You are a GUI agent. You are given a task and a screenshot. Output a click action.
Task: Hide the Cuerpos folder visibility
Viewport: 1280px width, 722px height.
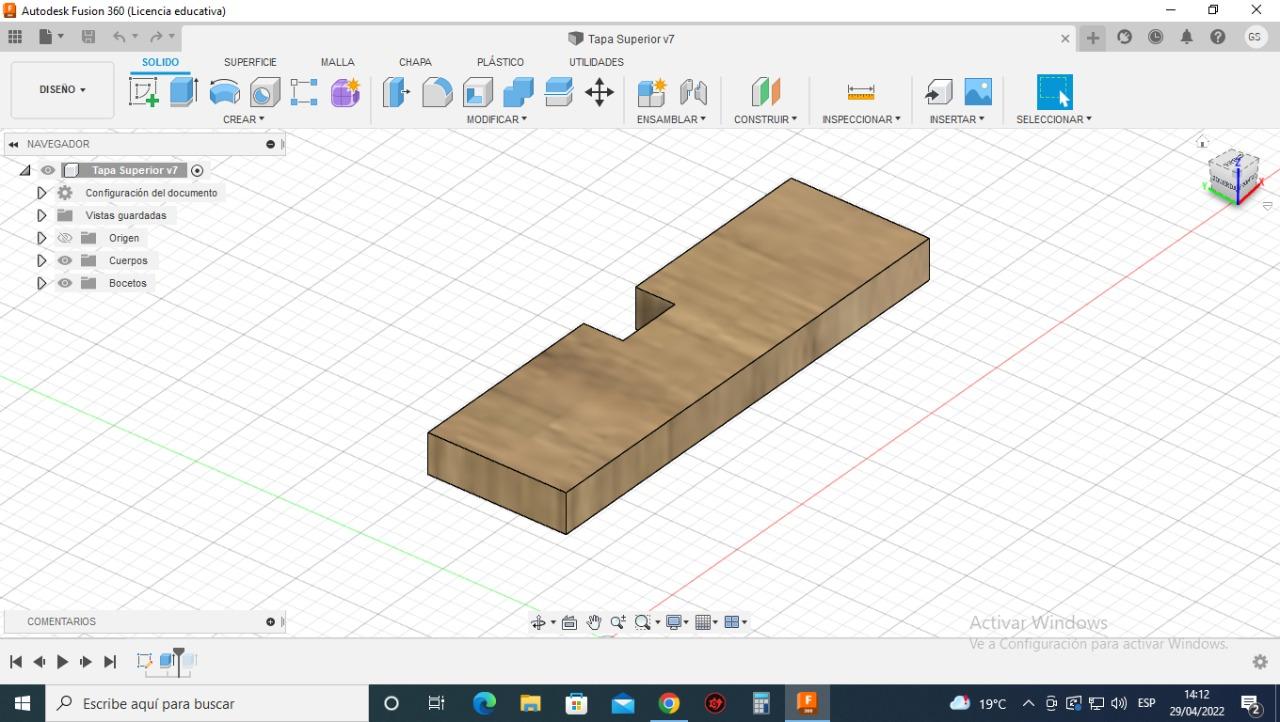[x=65, y=261]
